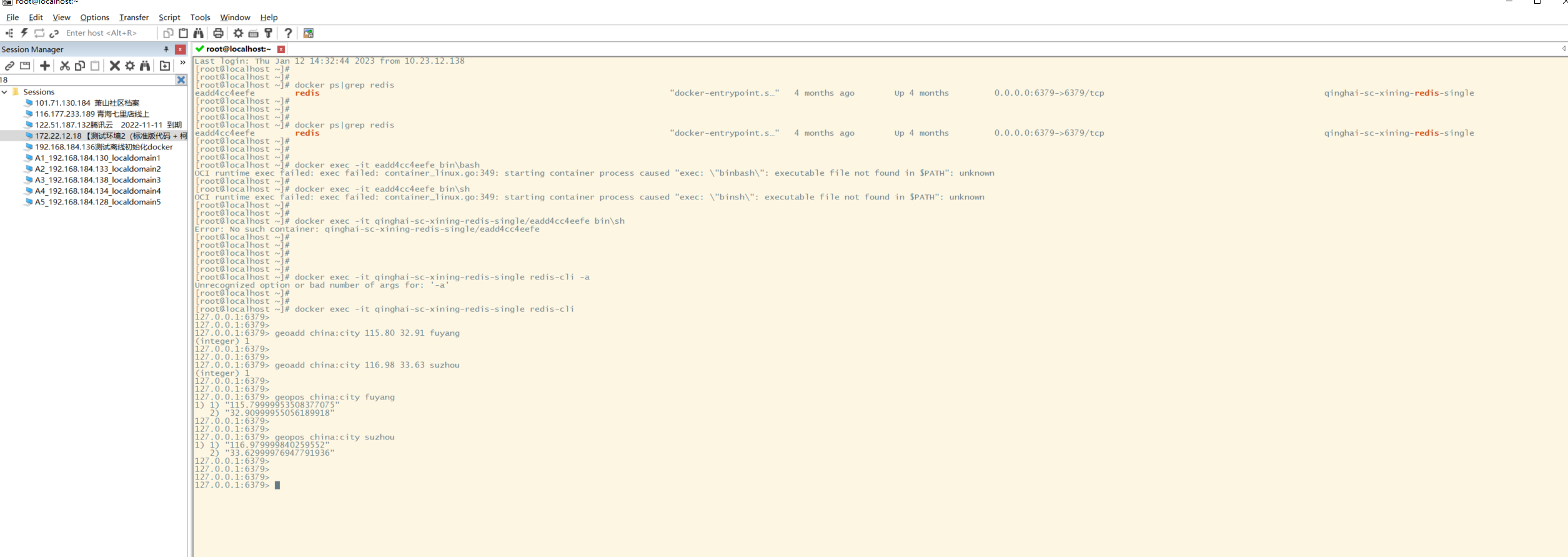Close the Session Manager panel
The image size is (1568, 557).
[x=181, y=49]
